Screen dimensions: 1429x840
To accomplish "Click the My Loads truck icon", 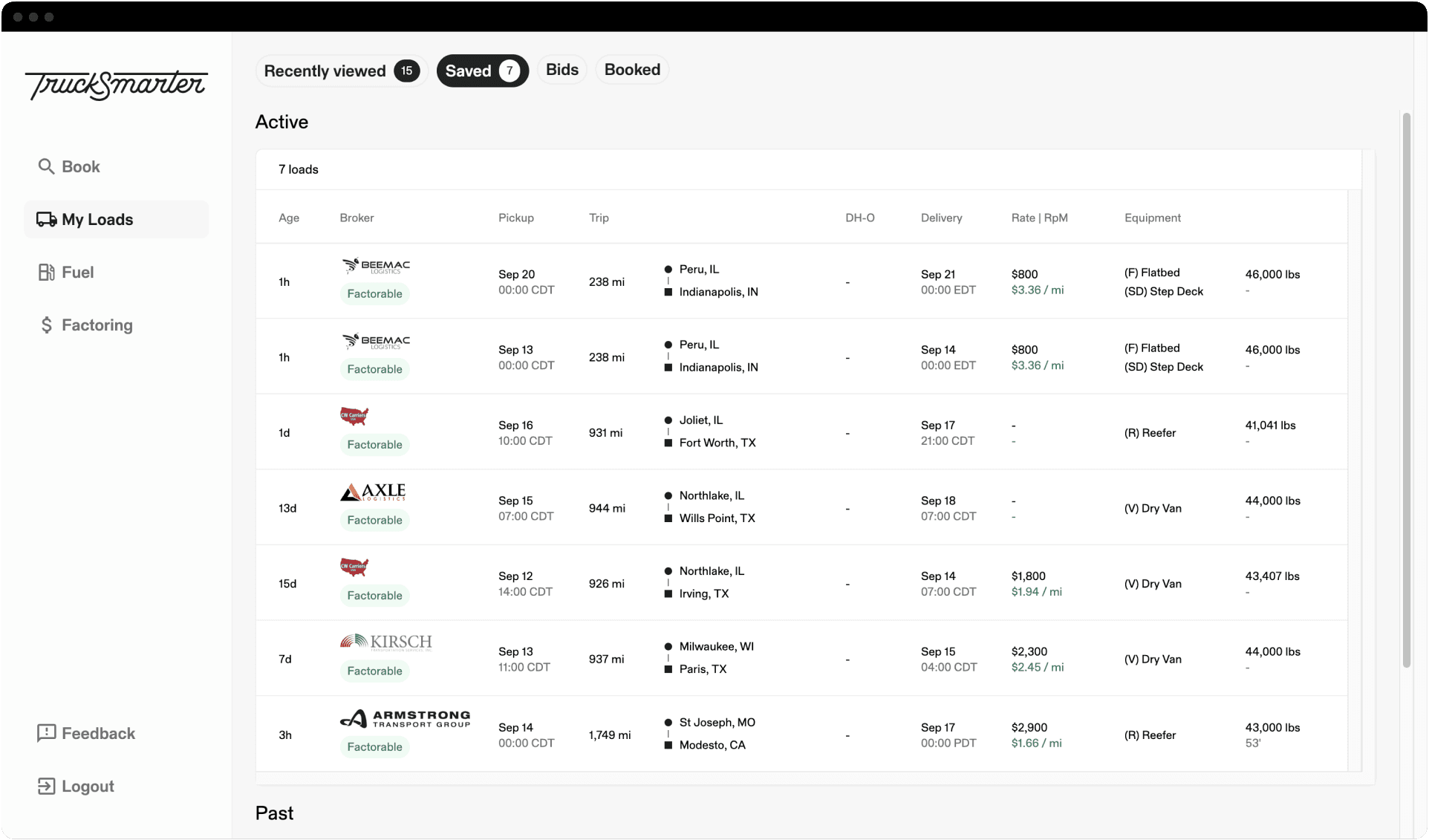I will (46, 219).
